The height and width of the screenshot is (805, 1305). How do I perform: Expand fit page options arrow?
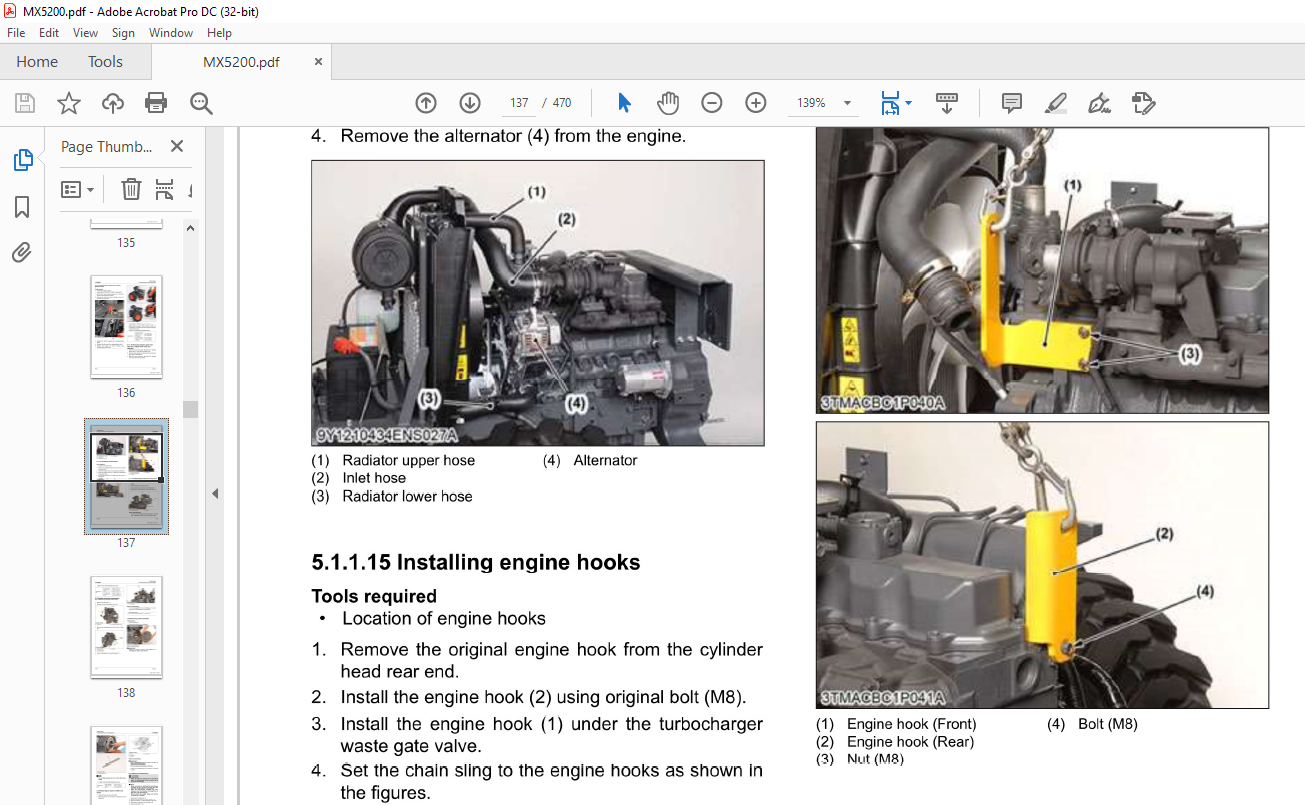[908, 103]
